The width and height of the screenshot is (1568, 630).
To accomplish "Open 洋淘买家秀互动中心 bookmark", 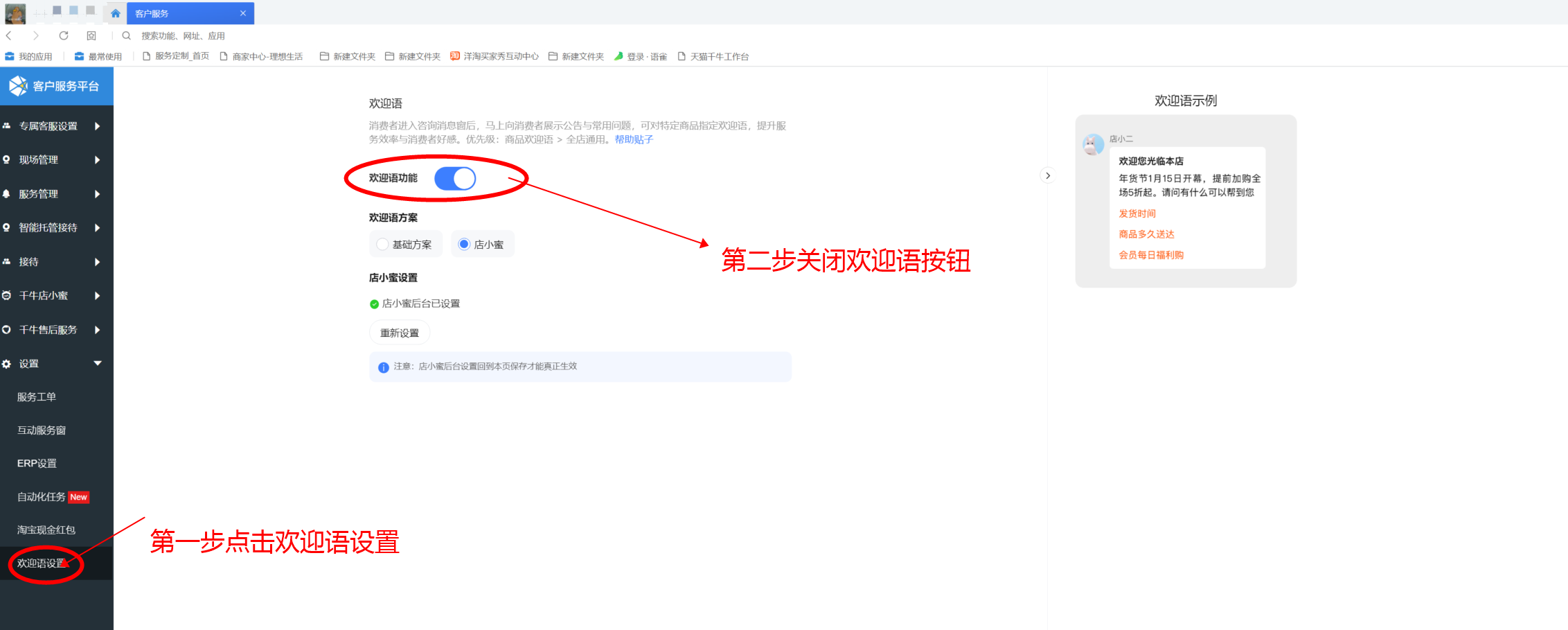I will [x=495, y=56].
